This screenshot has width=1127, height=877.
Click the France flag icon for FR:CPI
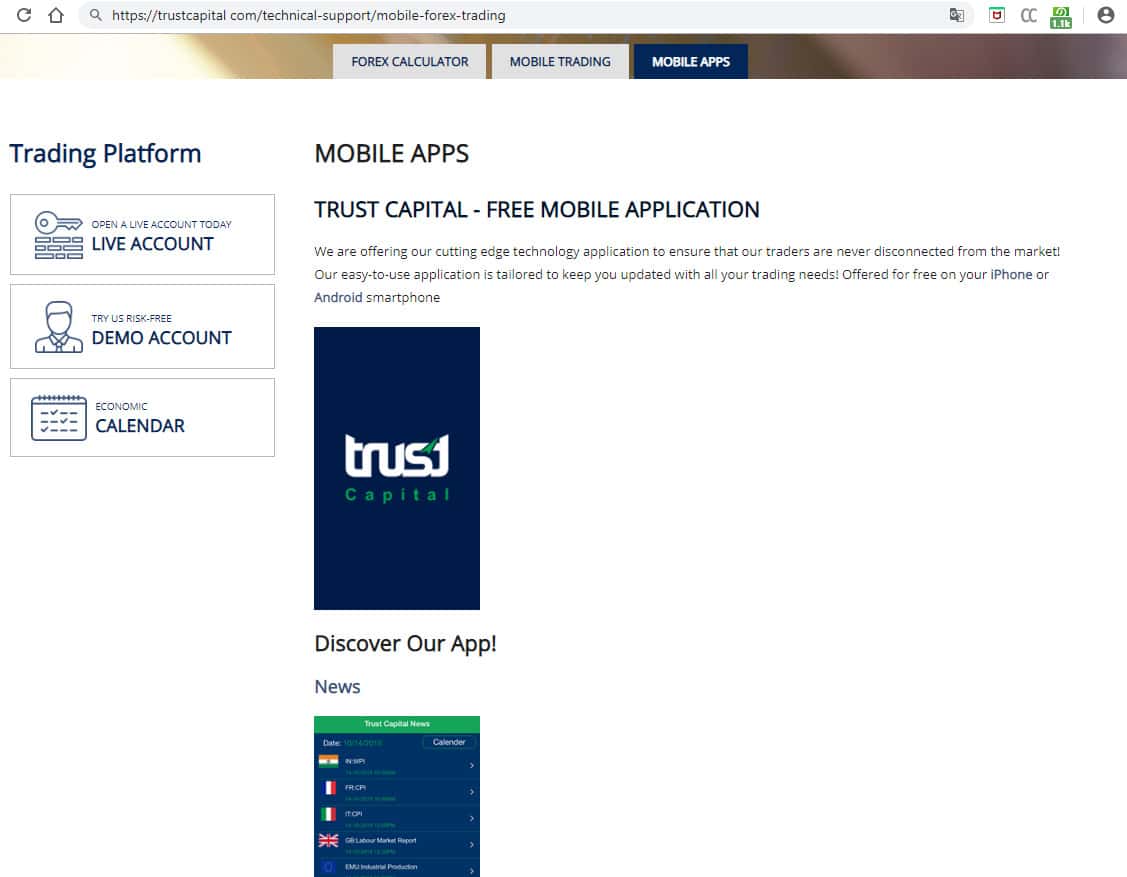pos(328,788)
